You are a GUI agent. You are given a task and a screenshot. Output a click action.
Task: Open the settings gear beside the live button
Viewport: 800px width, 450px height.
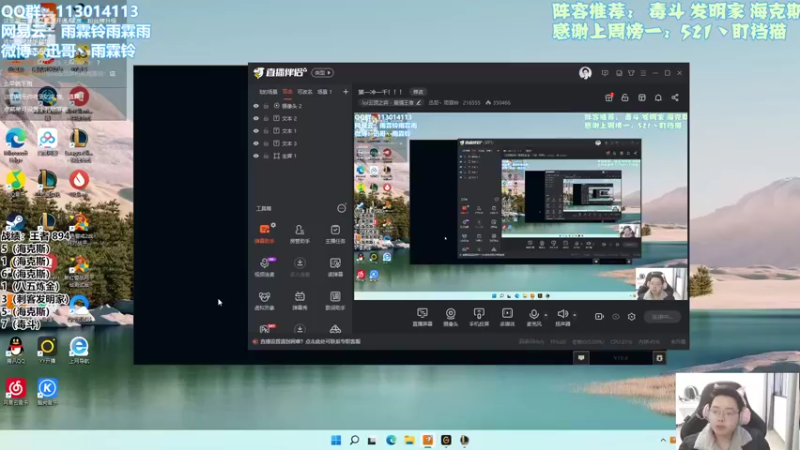pos(632,317)
